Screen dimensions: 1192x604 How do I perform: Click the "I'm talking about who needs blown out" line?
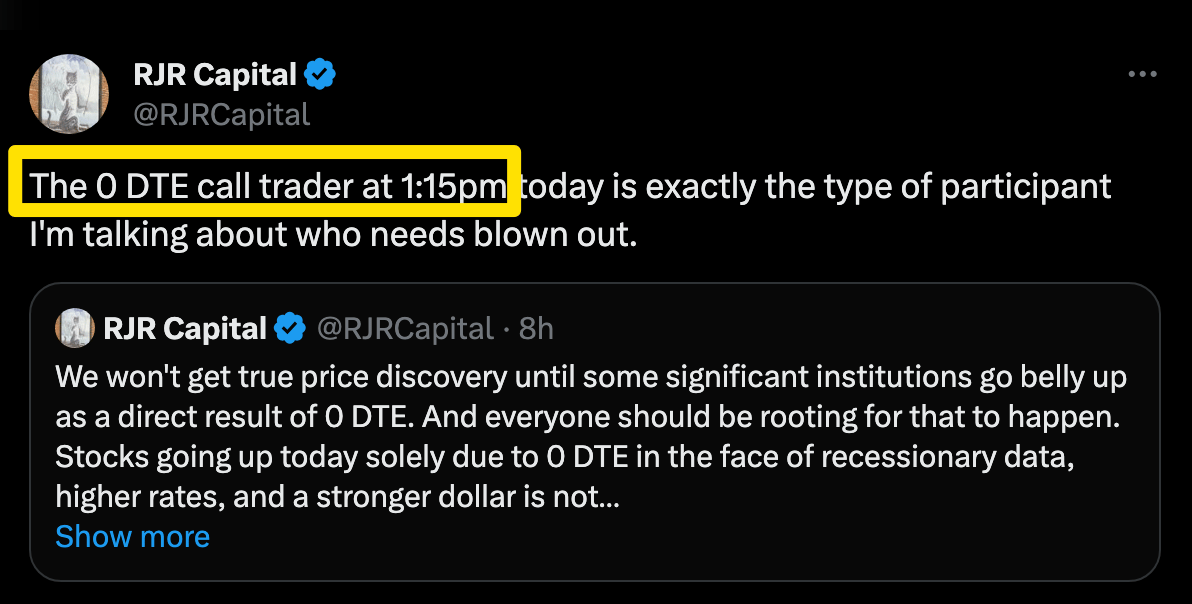click(x=333, y=235)
